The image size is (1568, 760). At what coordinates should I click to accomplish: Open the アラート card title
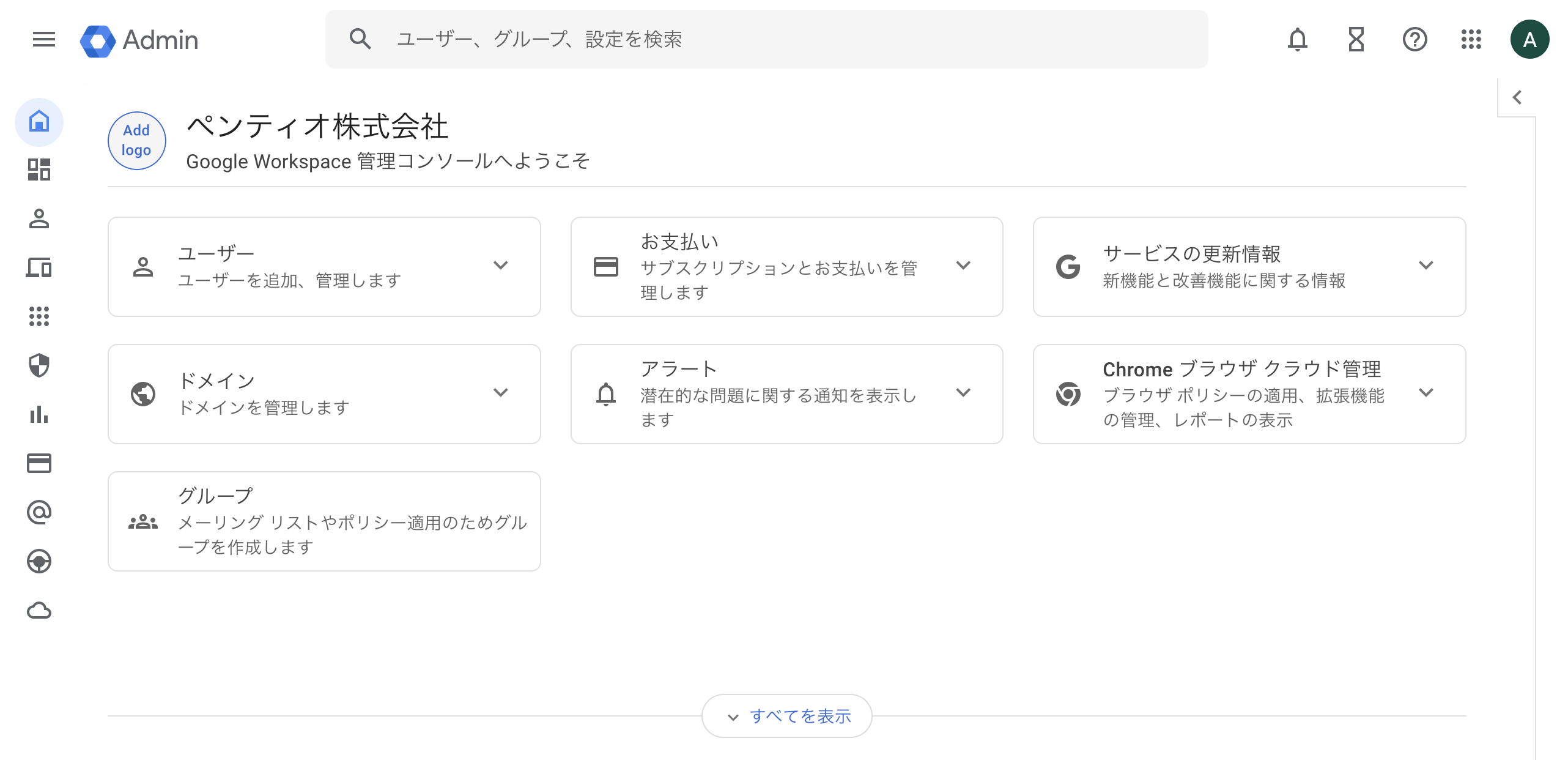(x=679, y=369)
